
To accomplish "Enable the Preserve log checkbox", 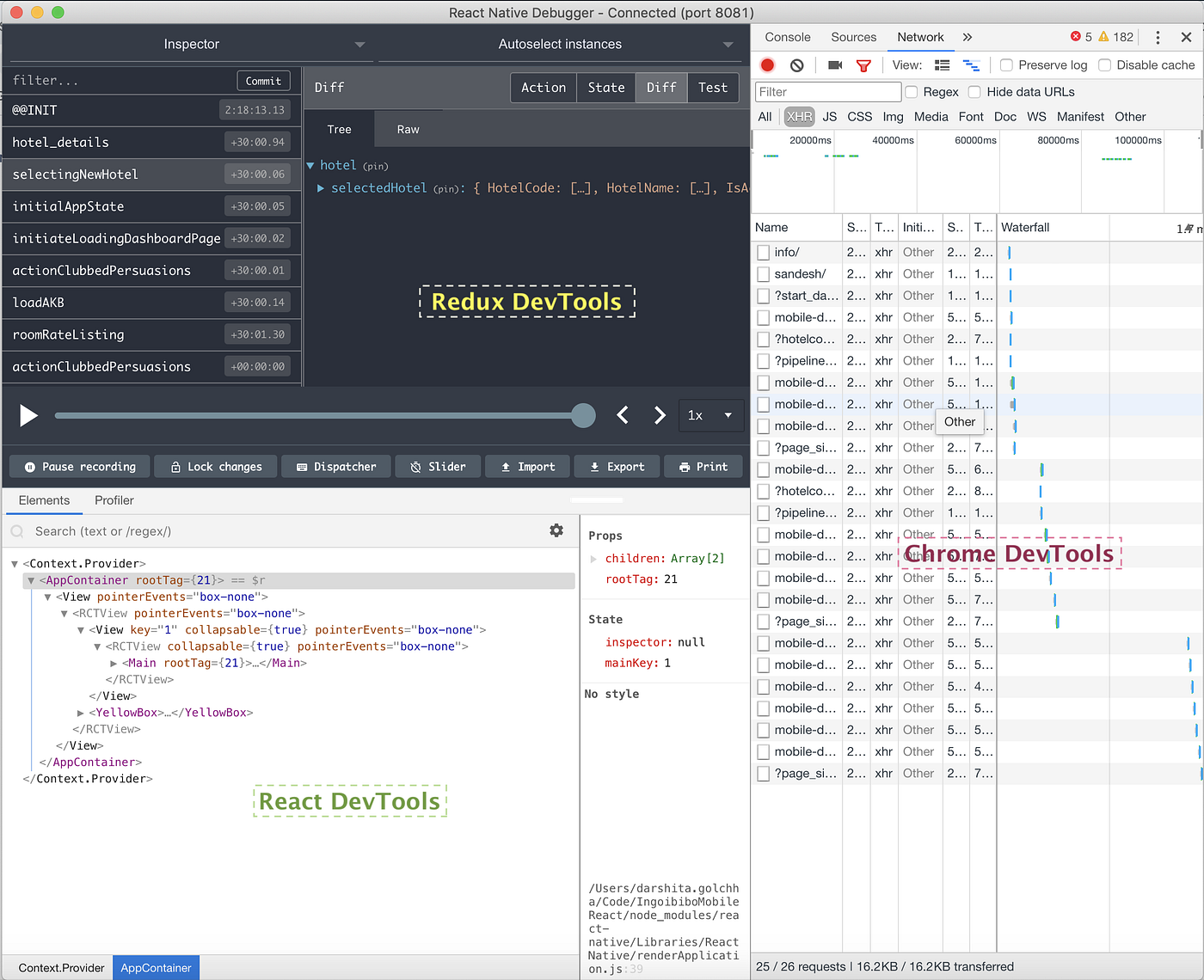I will (1008, 64).
